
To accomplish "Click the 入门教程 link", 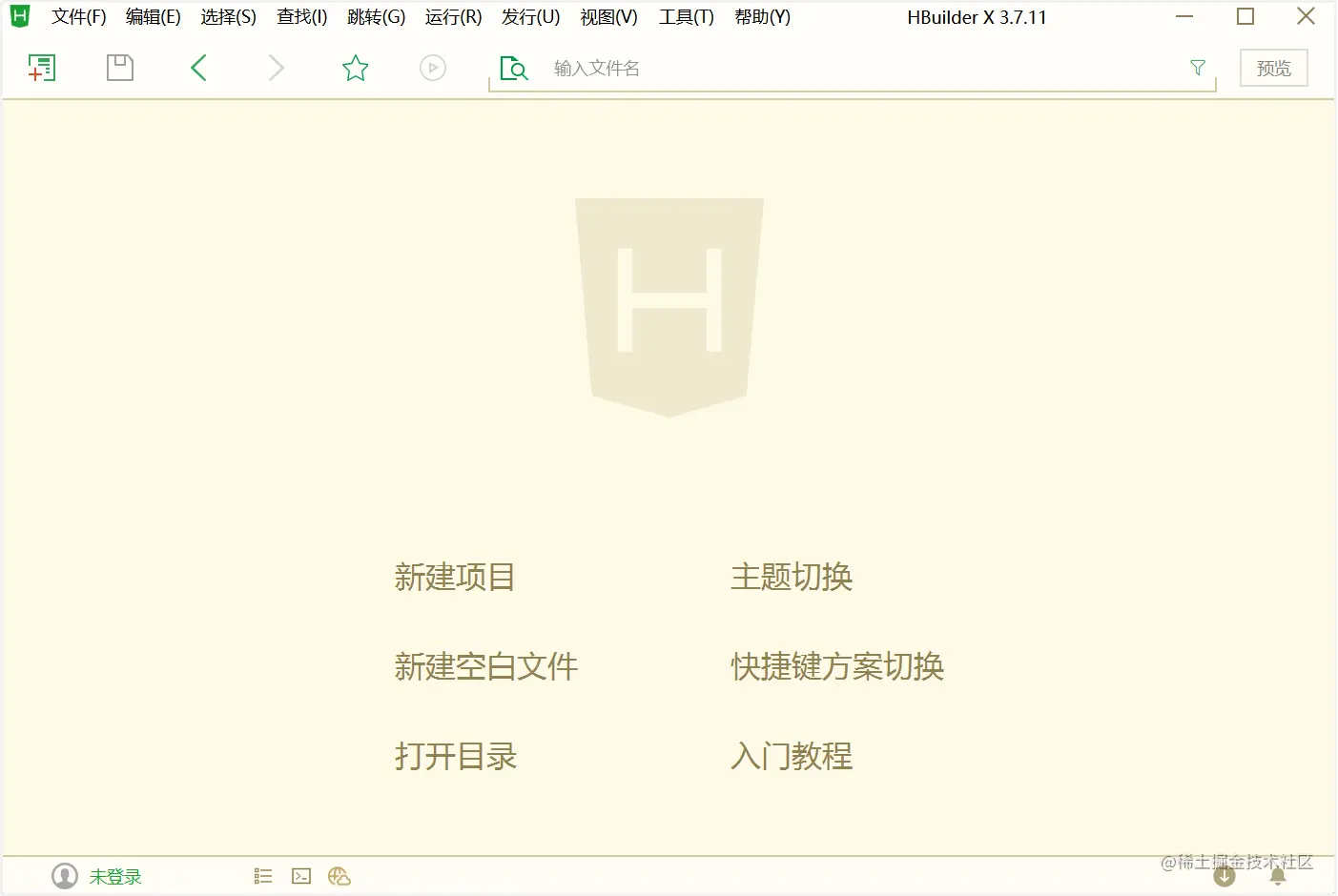I will (792, 756).
